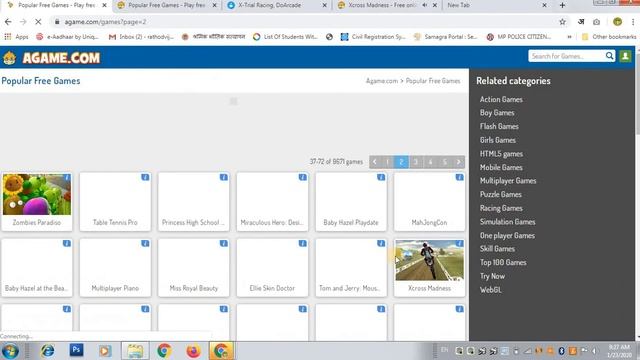Open the Flash Games category

[x=499, y=127]
